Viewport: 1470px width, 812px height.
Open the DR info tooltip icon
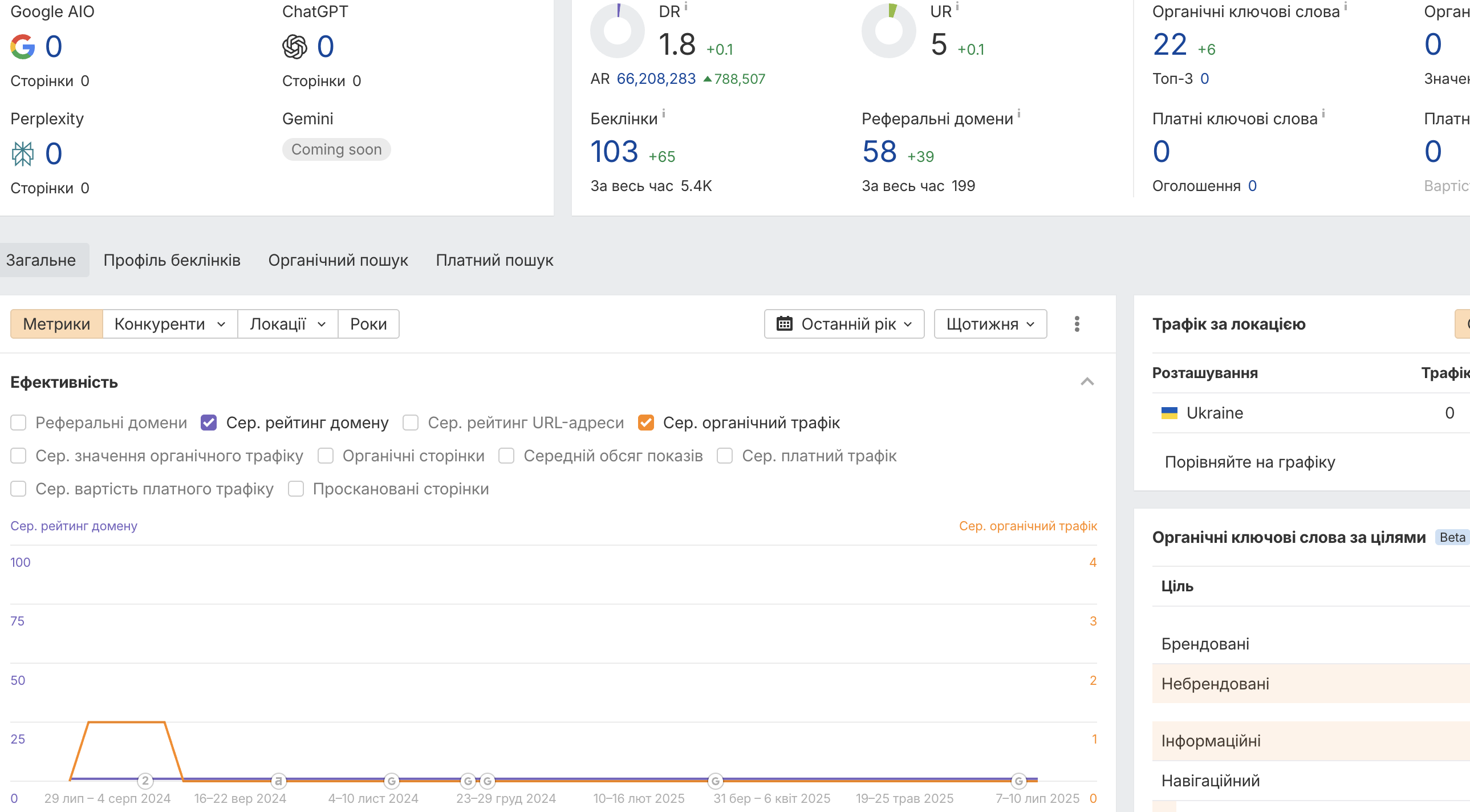(x=686, y=6)
